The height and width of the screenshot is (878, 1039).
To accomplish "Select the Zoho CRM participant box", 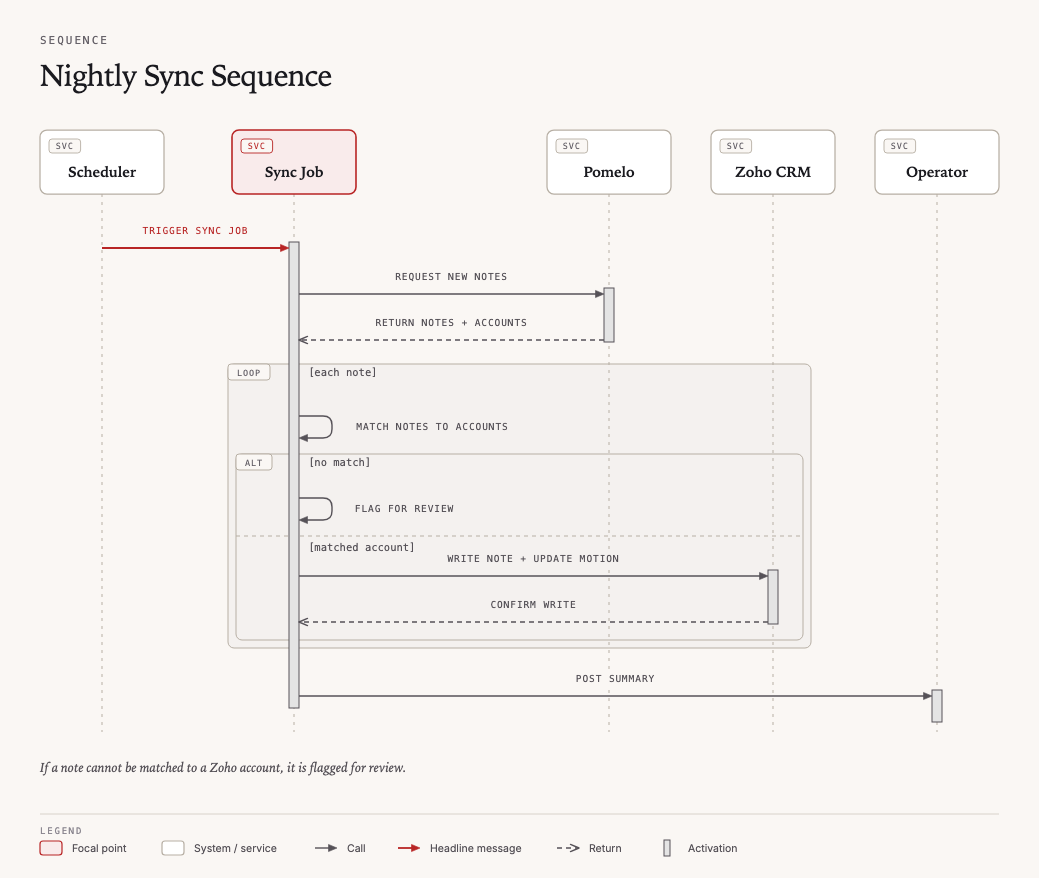I will coord(773,162).
